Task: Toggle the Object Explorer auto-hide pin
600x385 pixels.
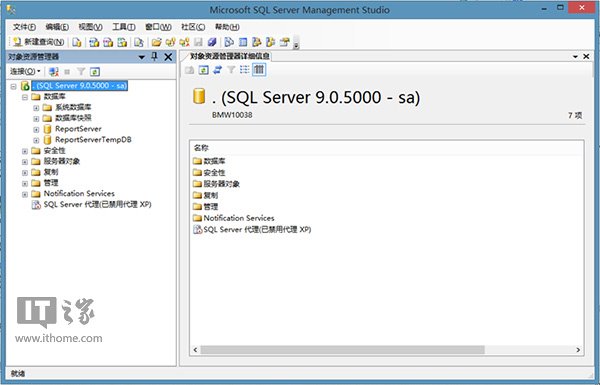Action: (x=154, y=57)
